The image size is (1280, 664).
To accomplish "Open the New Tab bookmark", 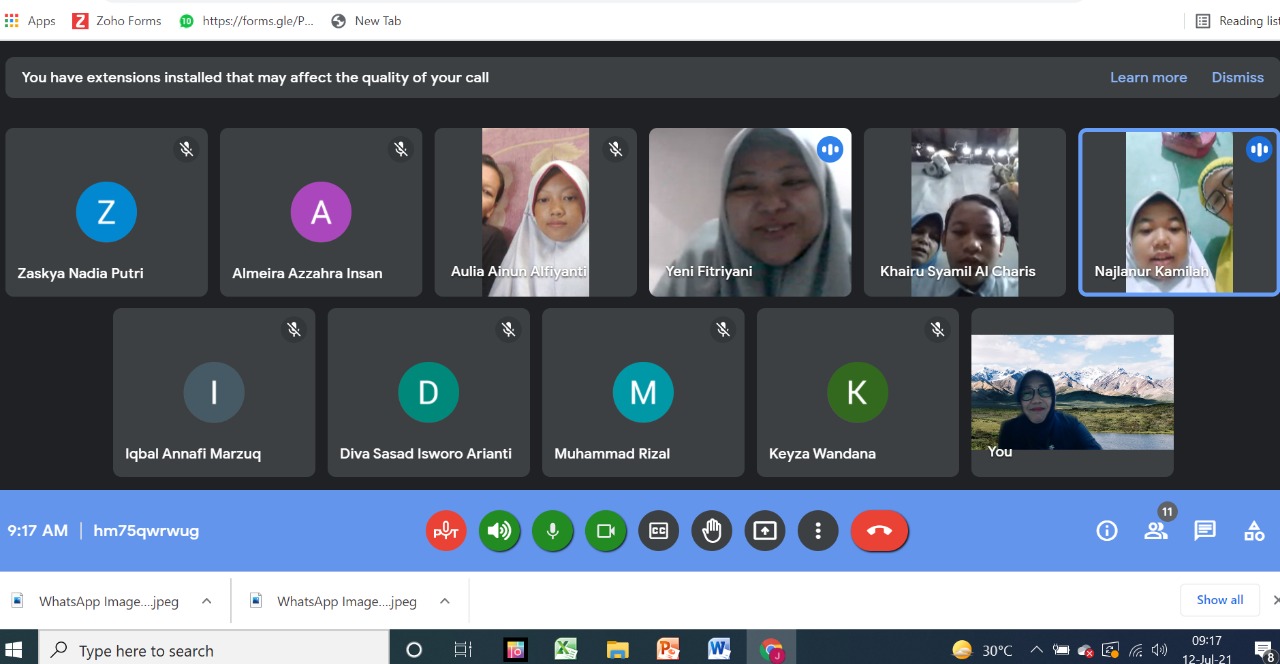I will click(x=366, y=20).
